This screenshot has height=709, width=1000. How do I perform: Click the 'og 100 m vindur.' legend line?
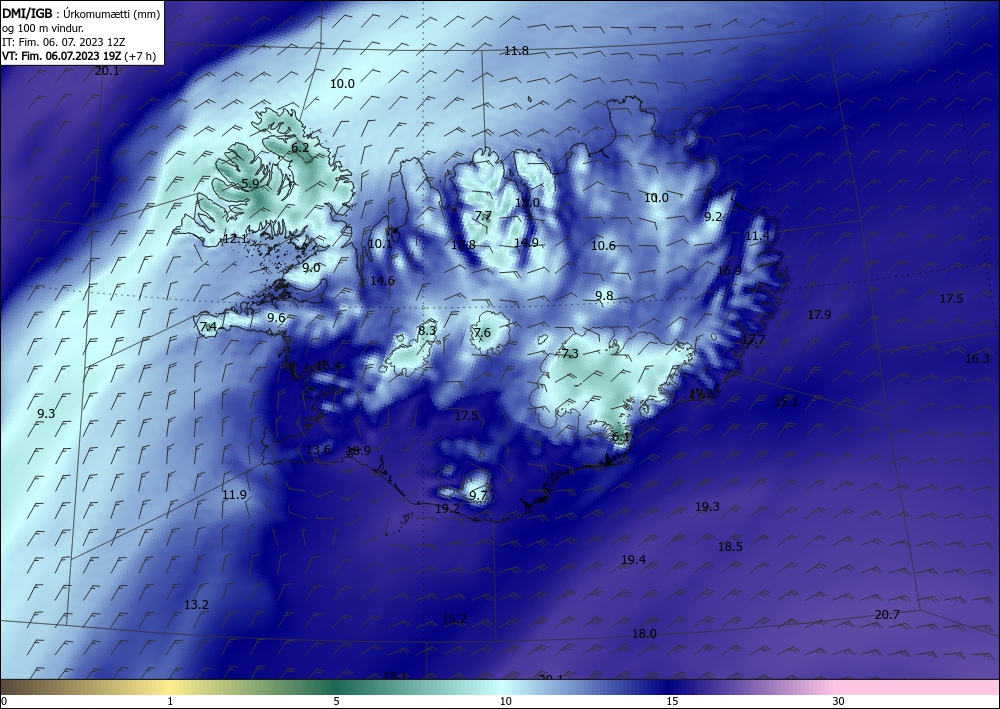click(x=43, y=27)
